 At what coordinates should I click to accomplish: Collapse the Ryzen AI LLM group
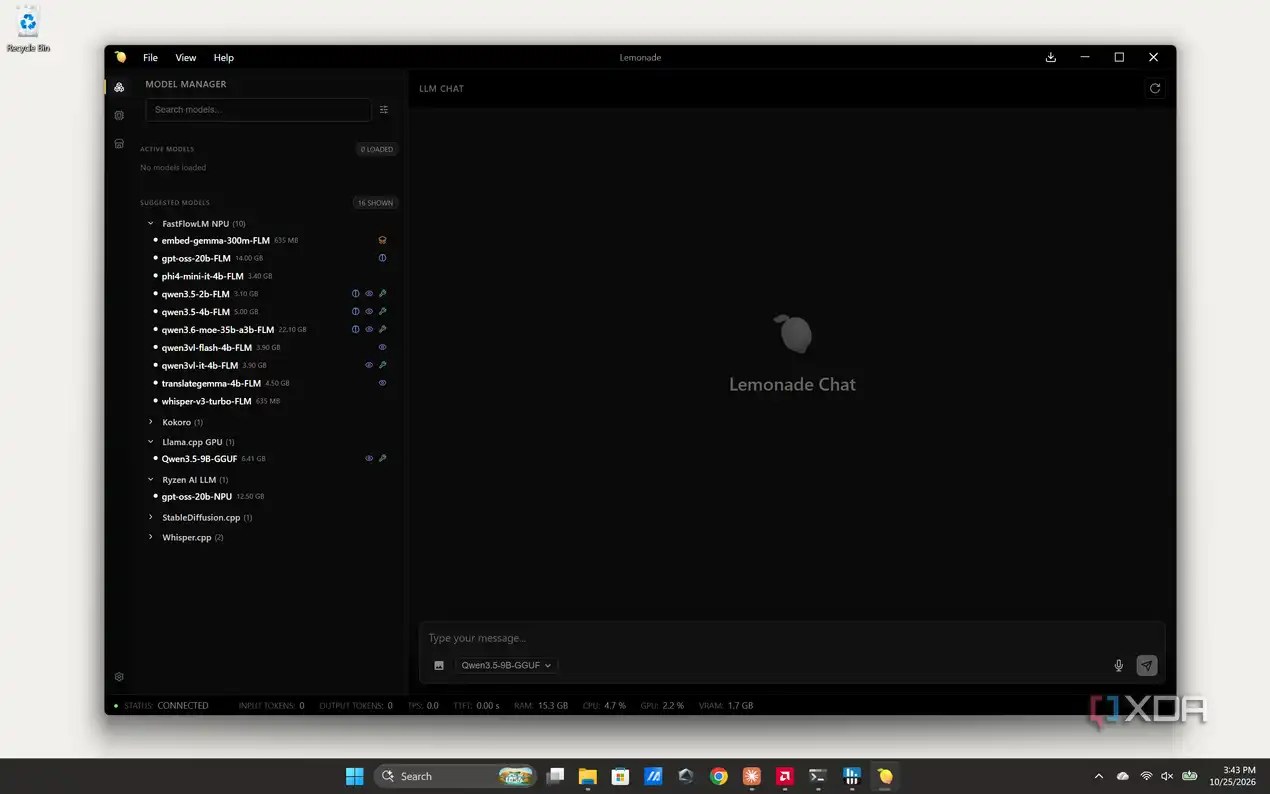tap(151, 480)
